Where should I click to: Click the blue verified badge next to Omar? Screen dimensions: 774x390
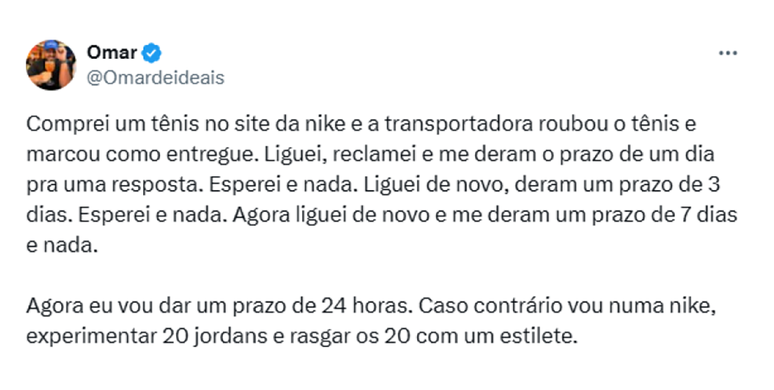tap(152, 53)
